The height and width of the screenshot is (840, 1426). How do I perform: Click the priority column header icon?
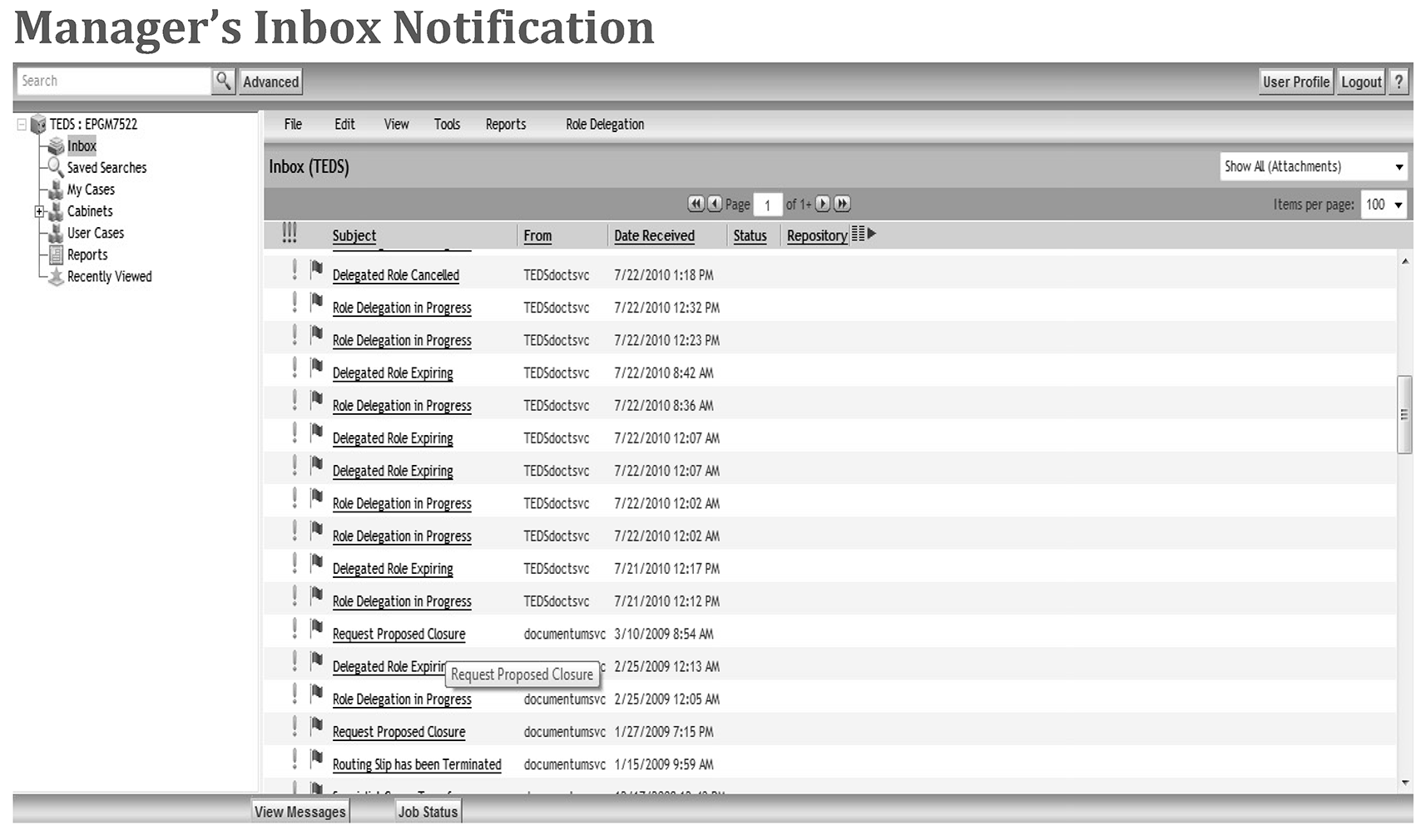click(289, 234)
